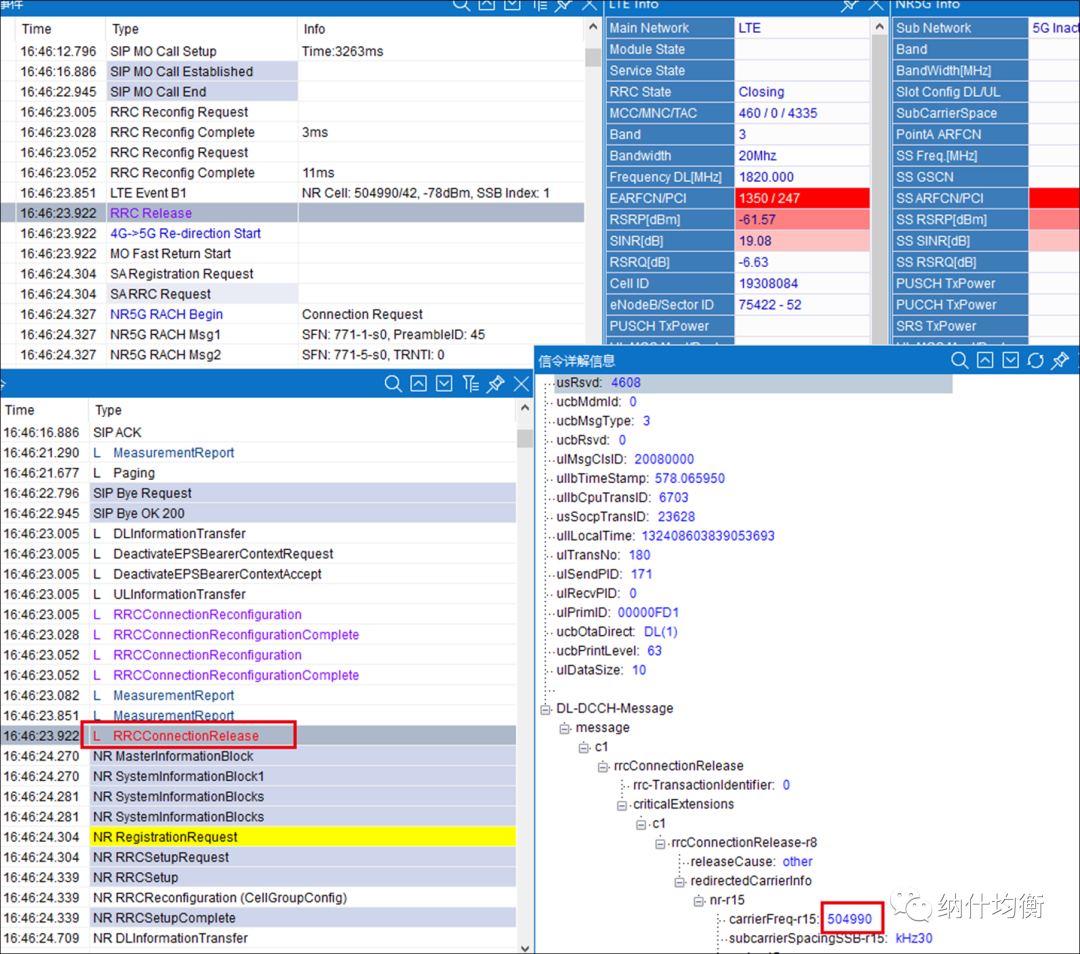Click the RRC State value Closing
The width and height of the screenshot is (1080, 954).
click(802, 92)
